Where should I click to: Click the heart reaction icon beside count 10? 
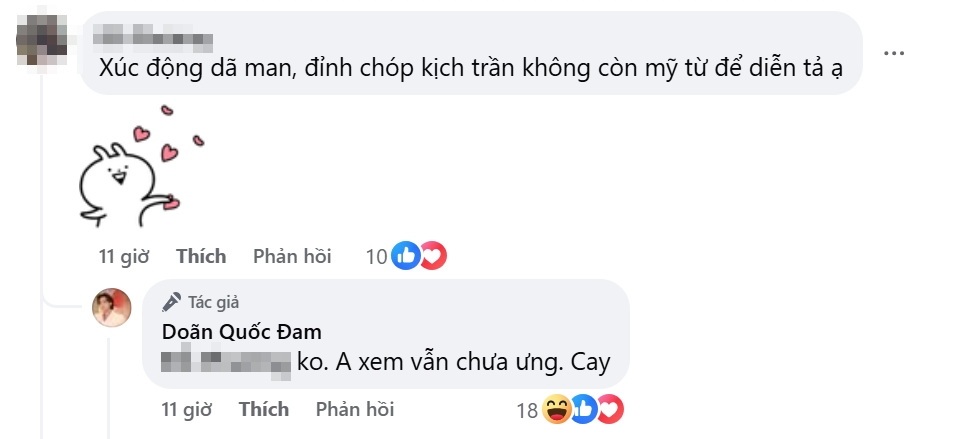(432, 256)
